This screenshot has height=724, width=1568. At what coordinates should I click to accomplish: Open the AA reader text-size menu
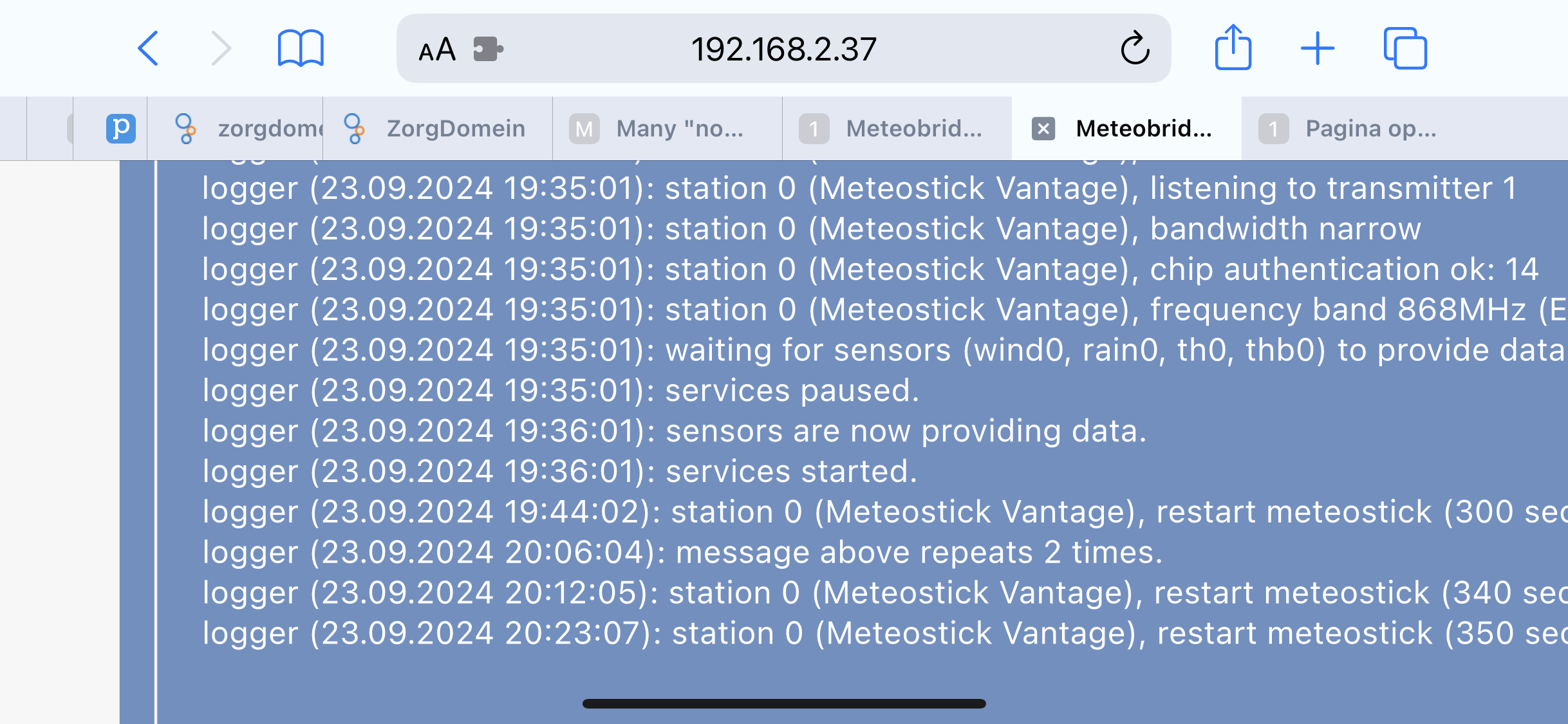coord(437,50)
